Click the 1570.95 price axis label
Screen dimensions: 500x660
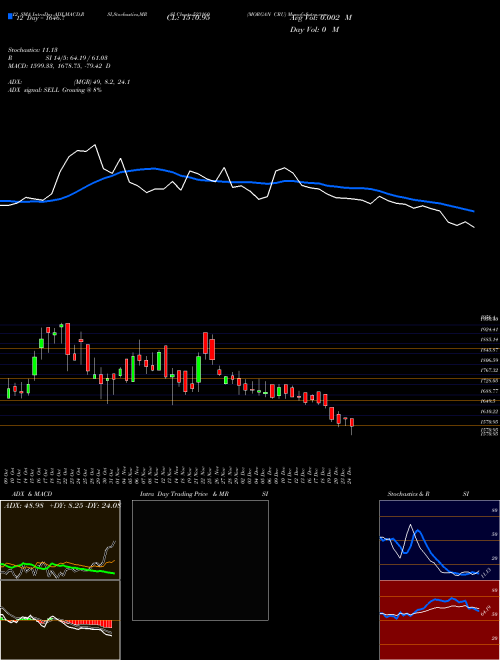[x=490, y=421]
